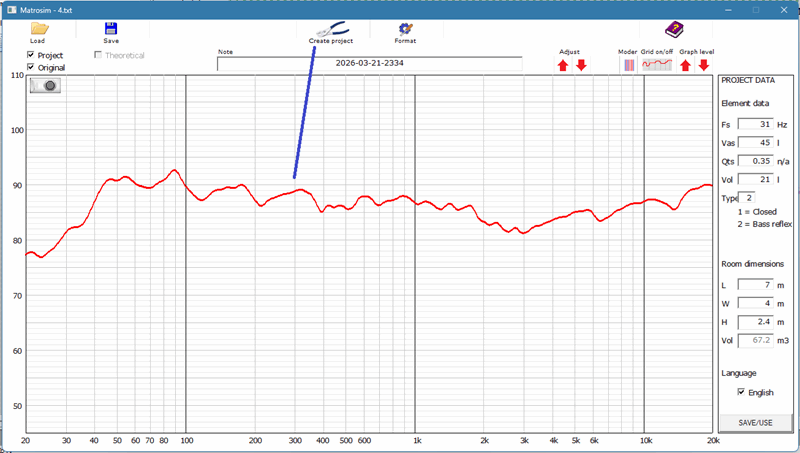800x453 pixels.
Task: Toggle the Moder room modes icon
Action: [629, 65]
